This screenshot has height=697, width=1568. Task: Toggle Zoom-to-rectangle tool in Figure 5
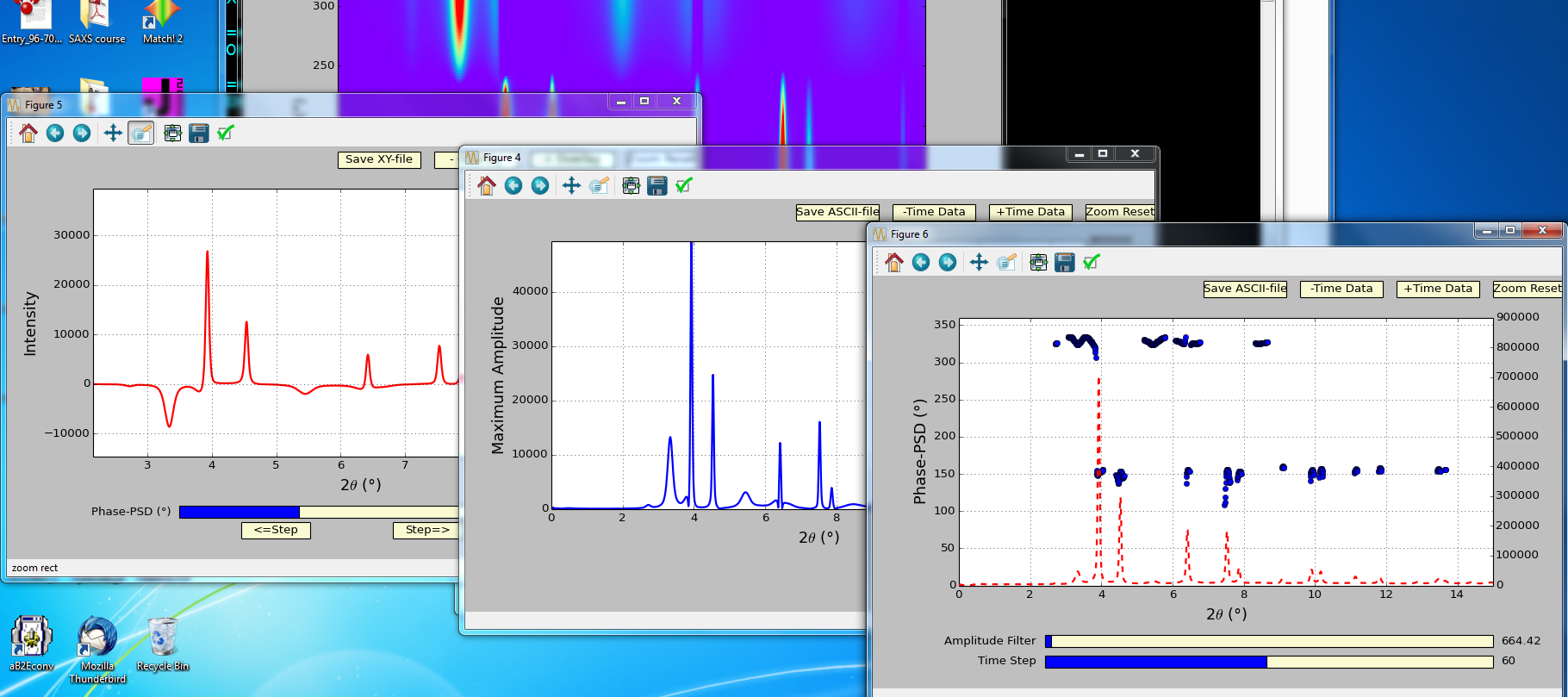point(141,134)
